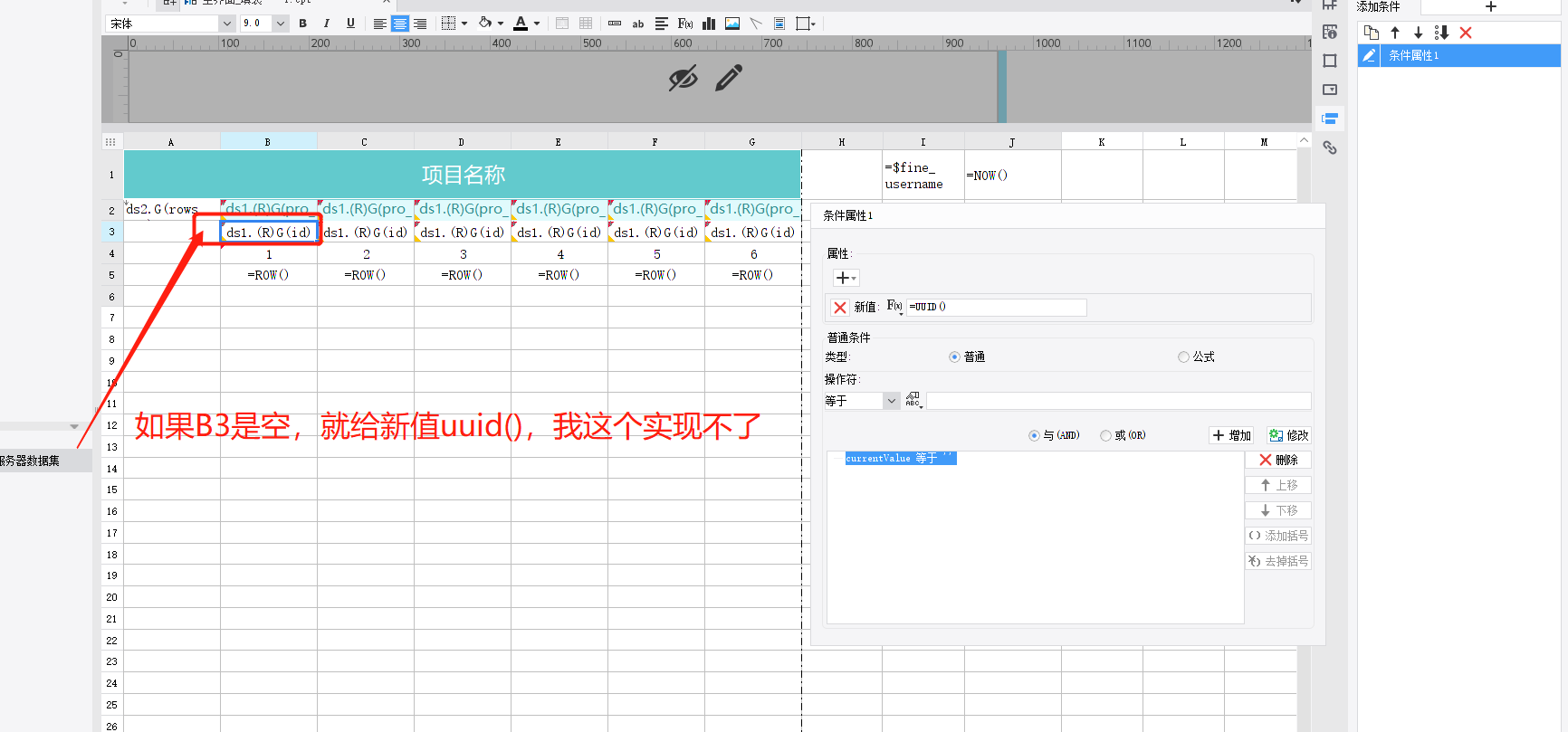Open the floating element square sidebar panel
This screenshot has height=732, width=1568.
pos(1330,61)
